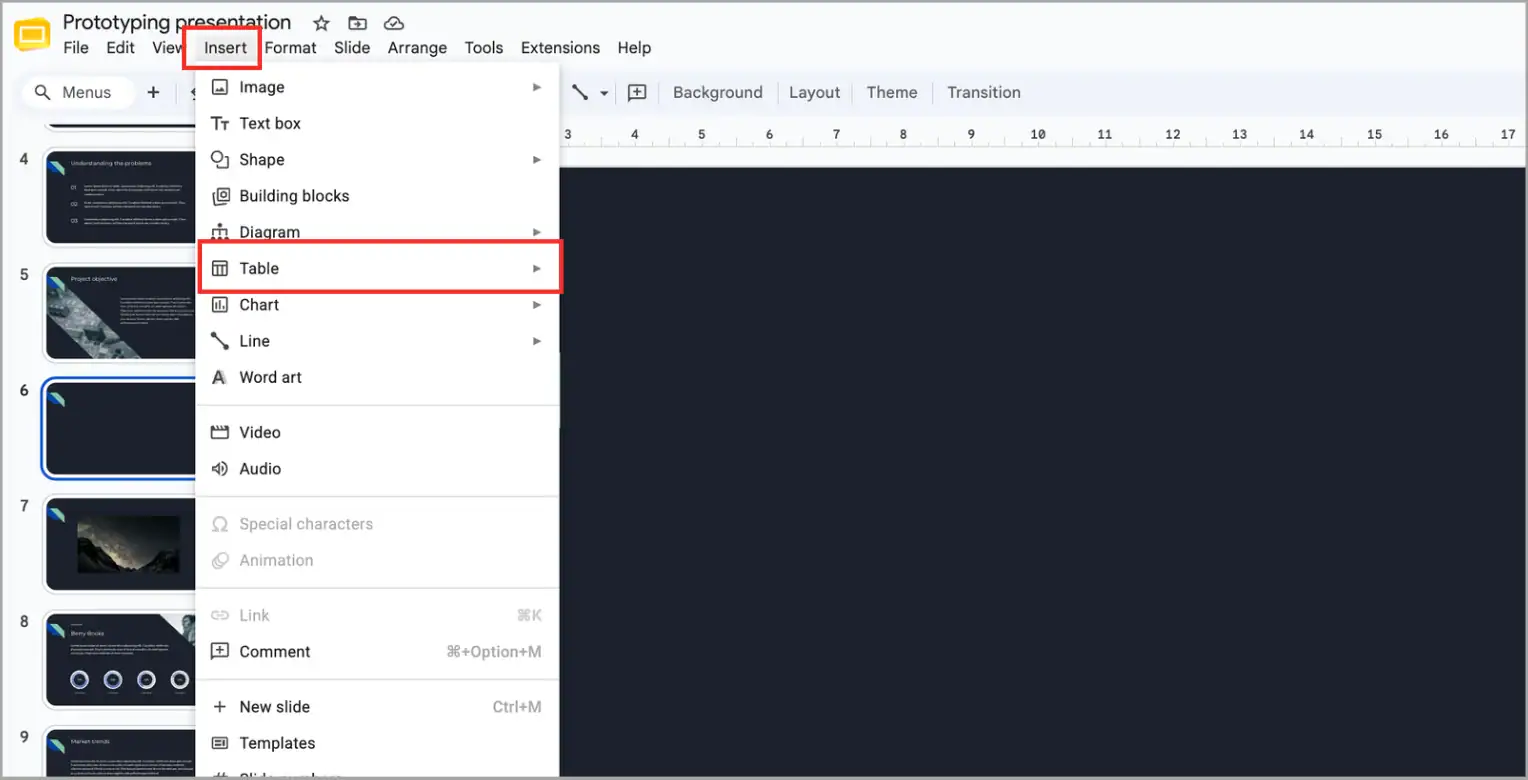Viewport: 1528px width, 780px height.
Task: Open line tool dropdown arrow
Action: click(x=604, y=93)
